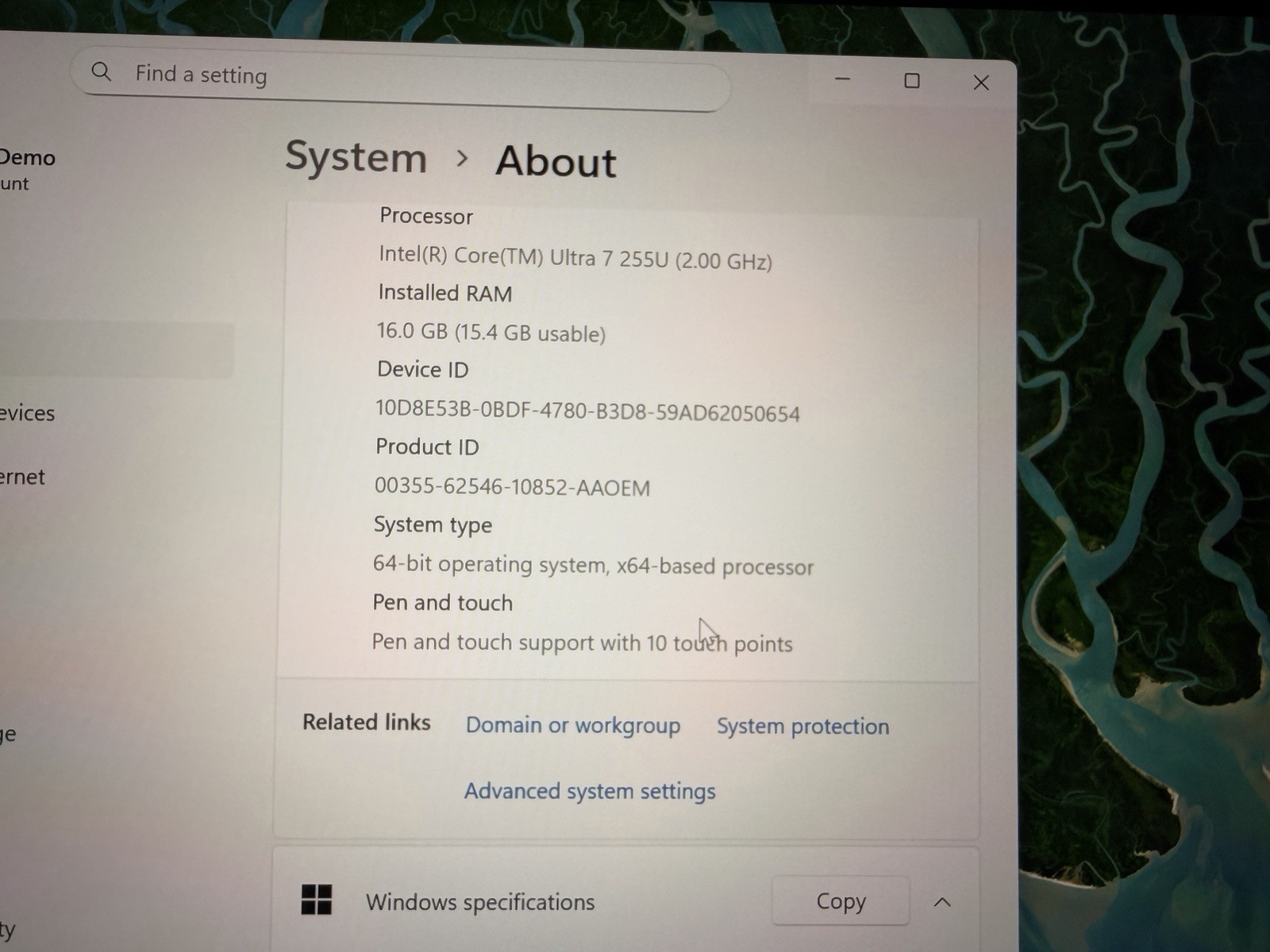Image resolution: width=1270 pixels, height=952 pixels.
Task: Open Advanced system settings link
Action: coord(590,791)
